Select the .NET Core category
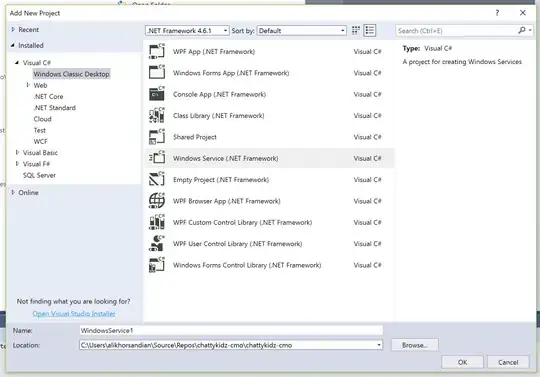 tap(48, 96)
